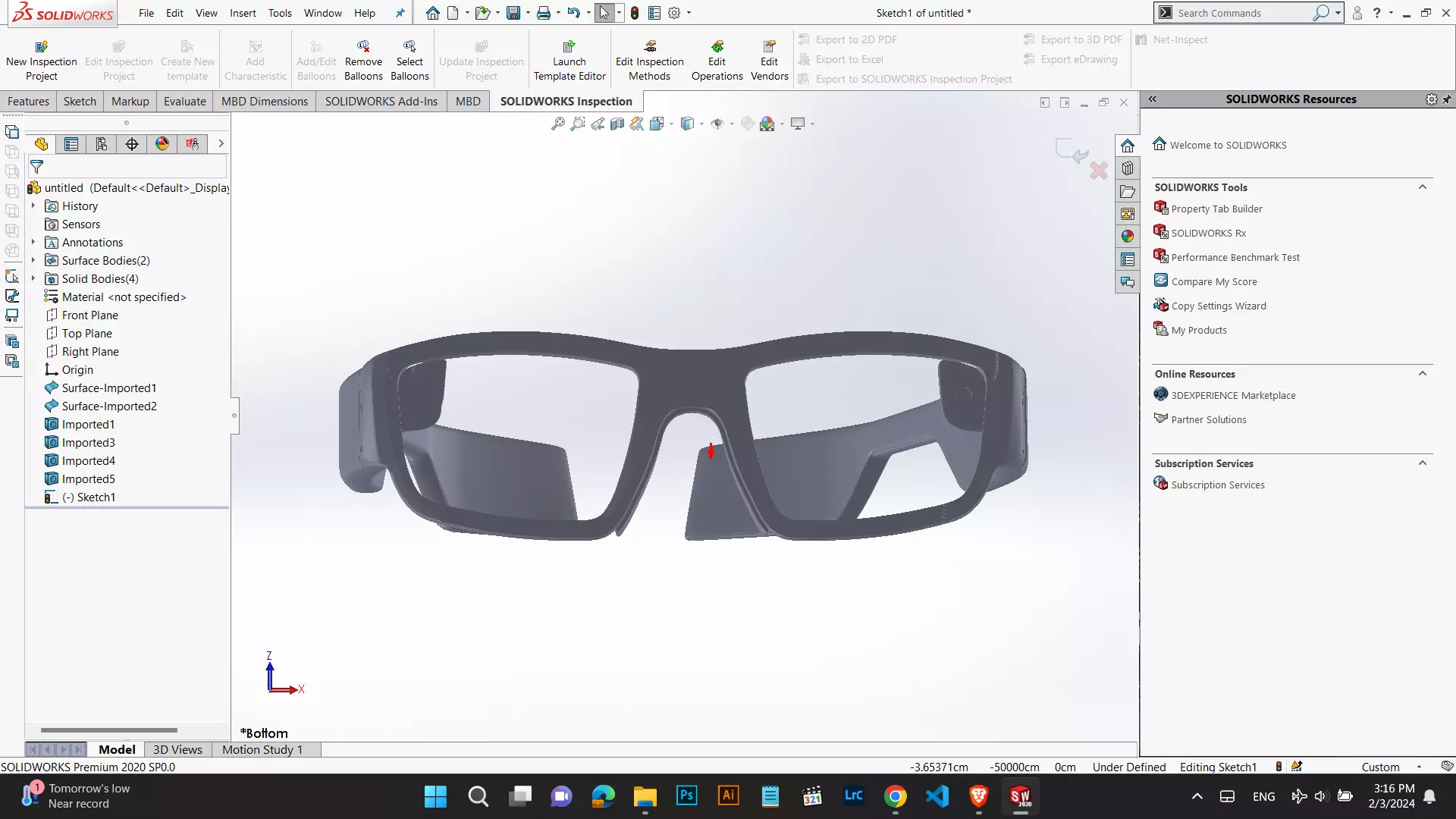This screenshot has width=1456, height=819.
Task: Open FeatureManager Design Tree tab
Action: [x=41, y=144]
